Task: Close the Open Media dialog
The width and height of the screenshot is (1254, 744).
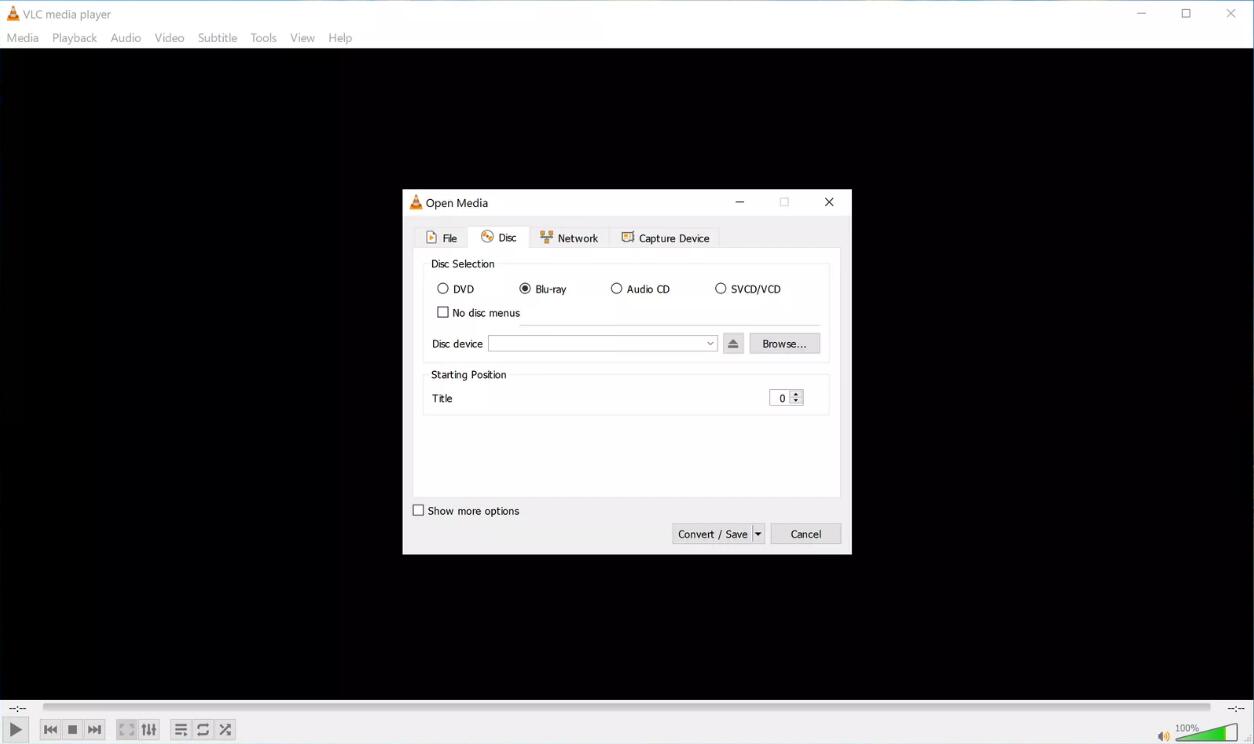Action: (829, 202)
